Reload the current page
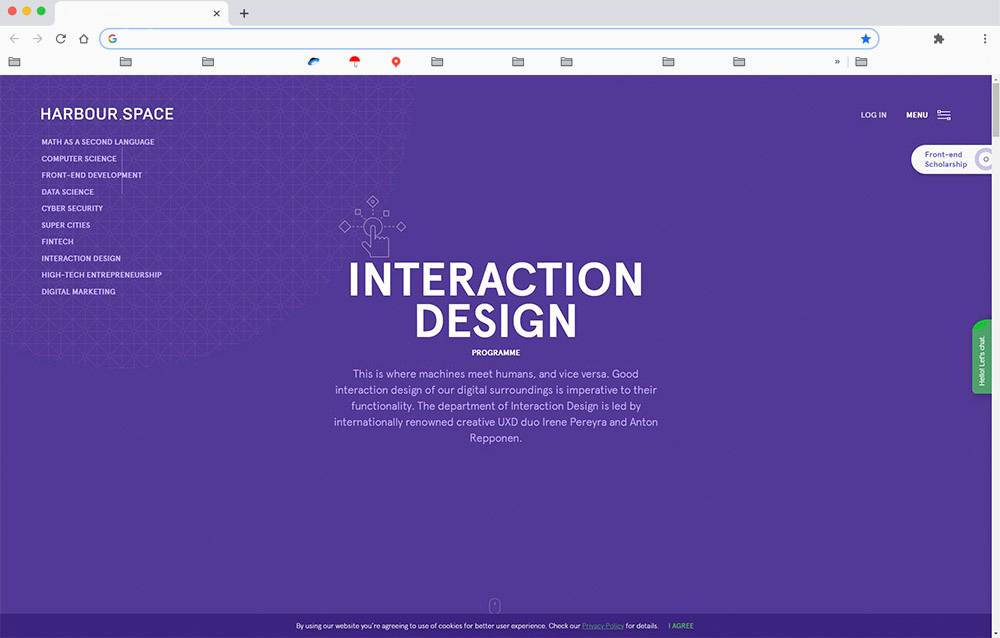The width and height of the screenshot is (1000, 638). 61,39
